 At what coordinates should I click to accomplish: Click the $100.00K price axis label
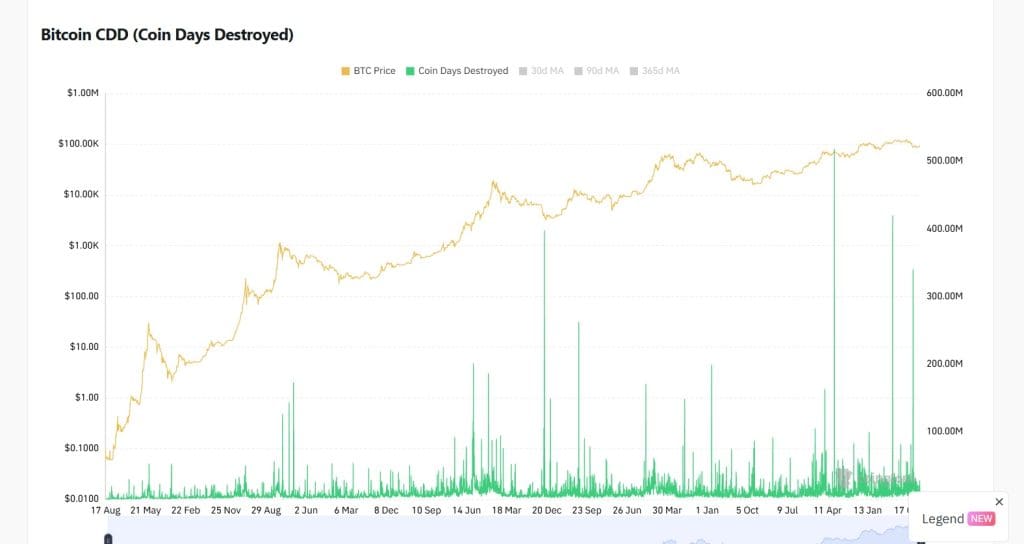[78, 144]
